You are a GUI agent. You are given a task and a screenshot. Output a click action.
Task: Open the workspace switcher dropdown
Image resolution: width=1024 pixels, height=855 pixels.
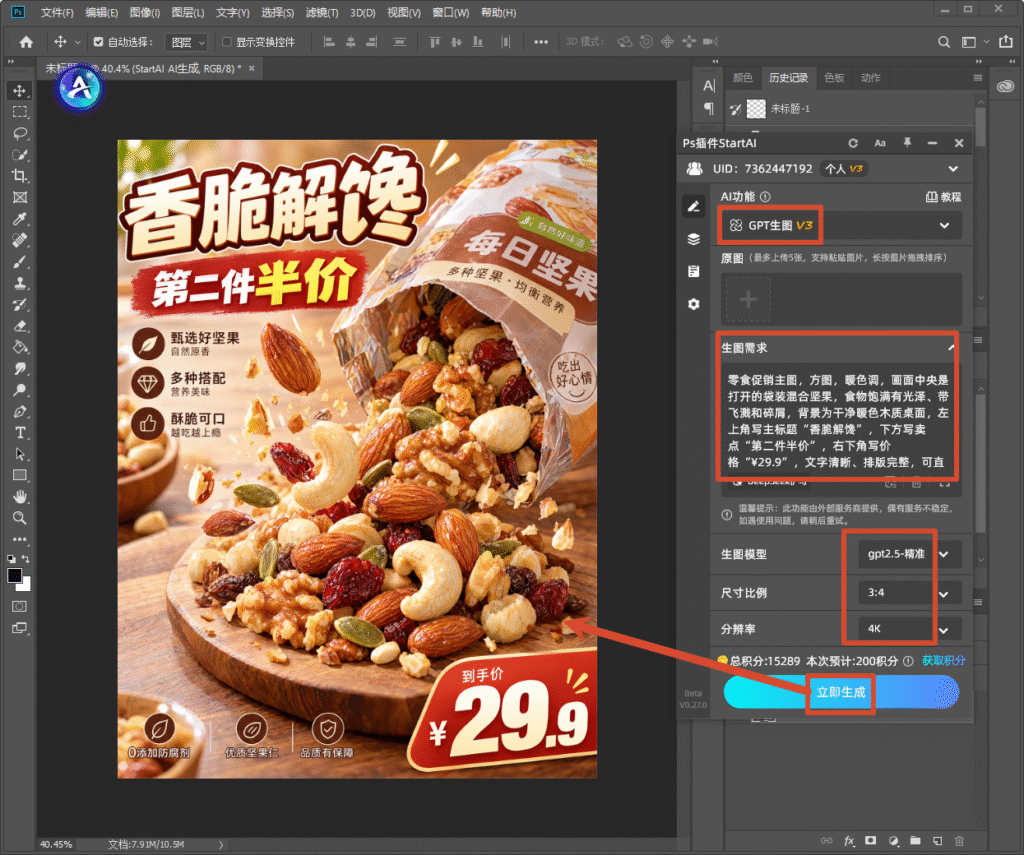pyautogui.click(x=974, y=42)
